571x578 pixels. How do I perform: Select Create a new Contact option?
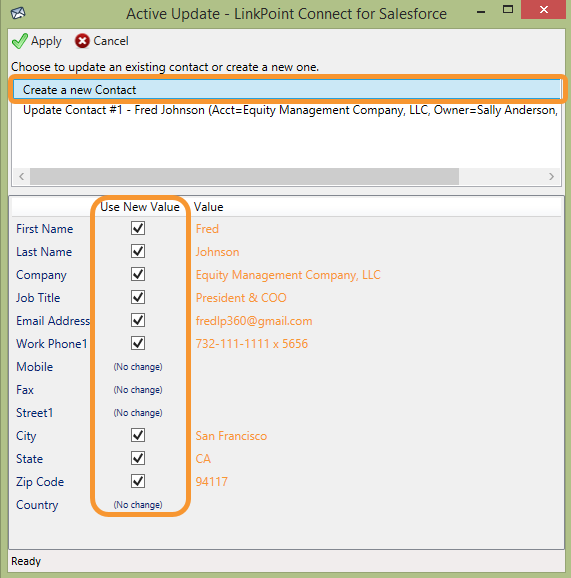[287, 90]
